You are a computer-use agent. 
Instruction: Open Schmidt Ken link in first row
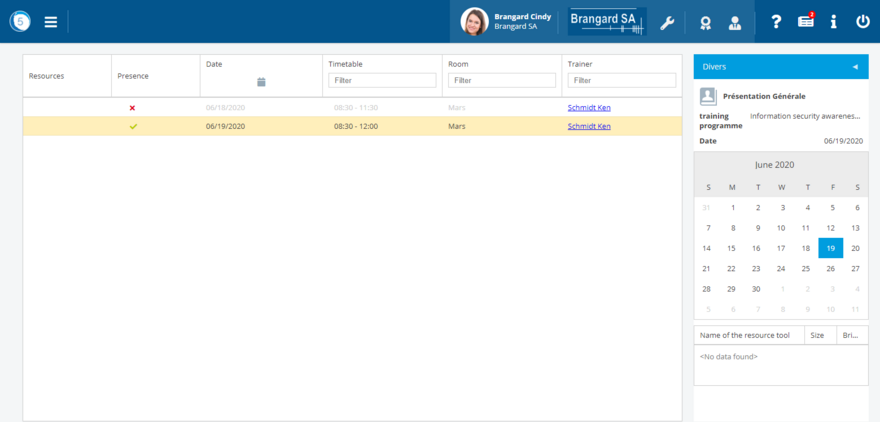589,107
